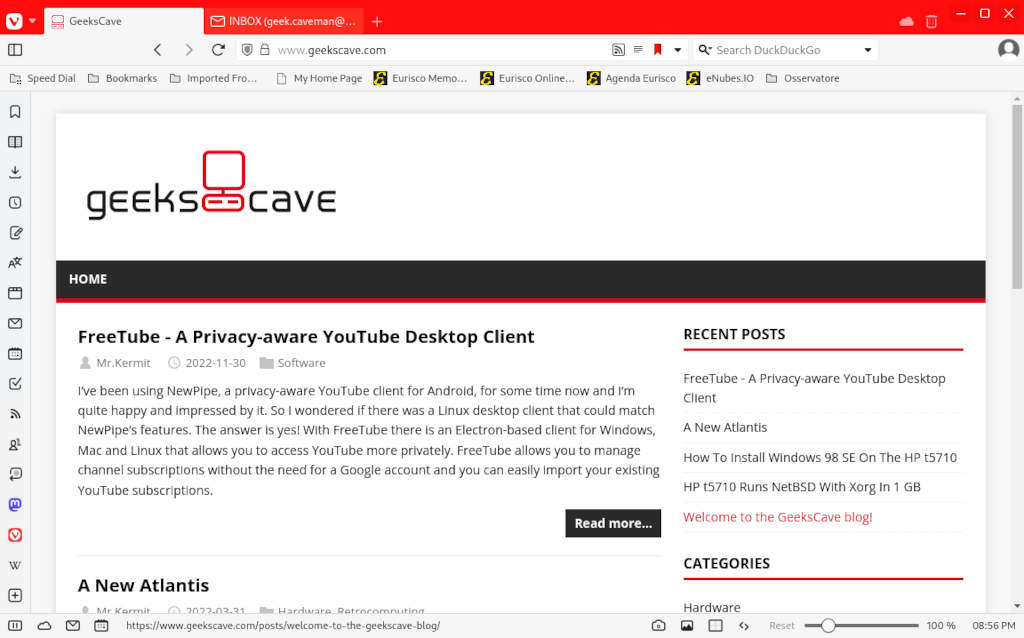Open page actions code icon

[x=744, y=626]
